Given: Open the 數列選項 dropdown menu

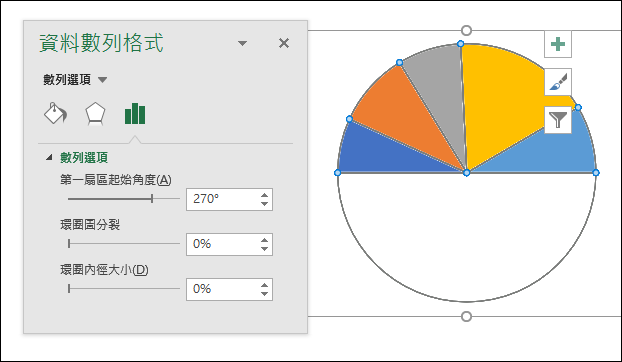Looking at the screenshot, I should (x=75, y=80).
